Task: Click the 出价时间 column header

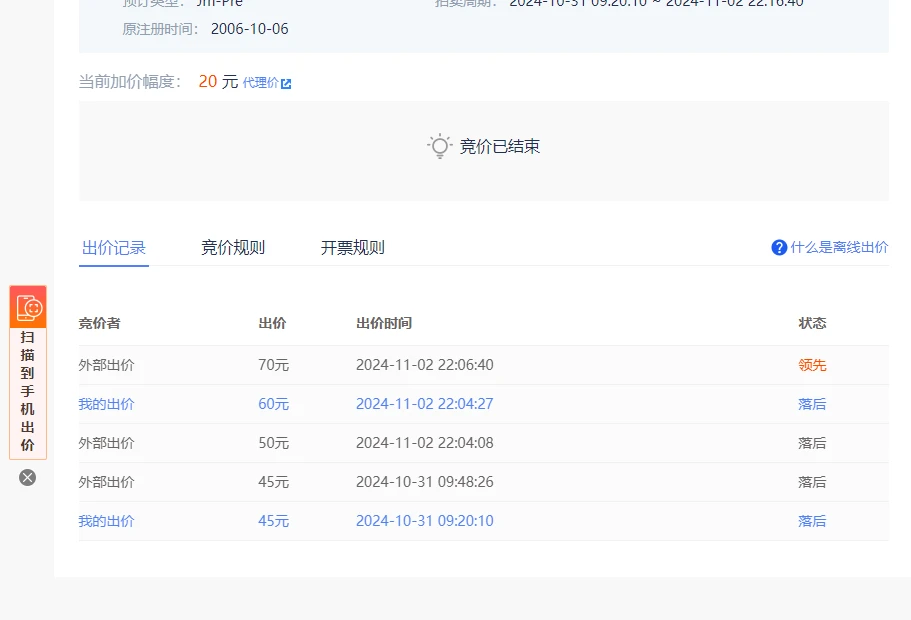Action: tap(384, 324)
